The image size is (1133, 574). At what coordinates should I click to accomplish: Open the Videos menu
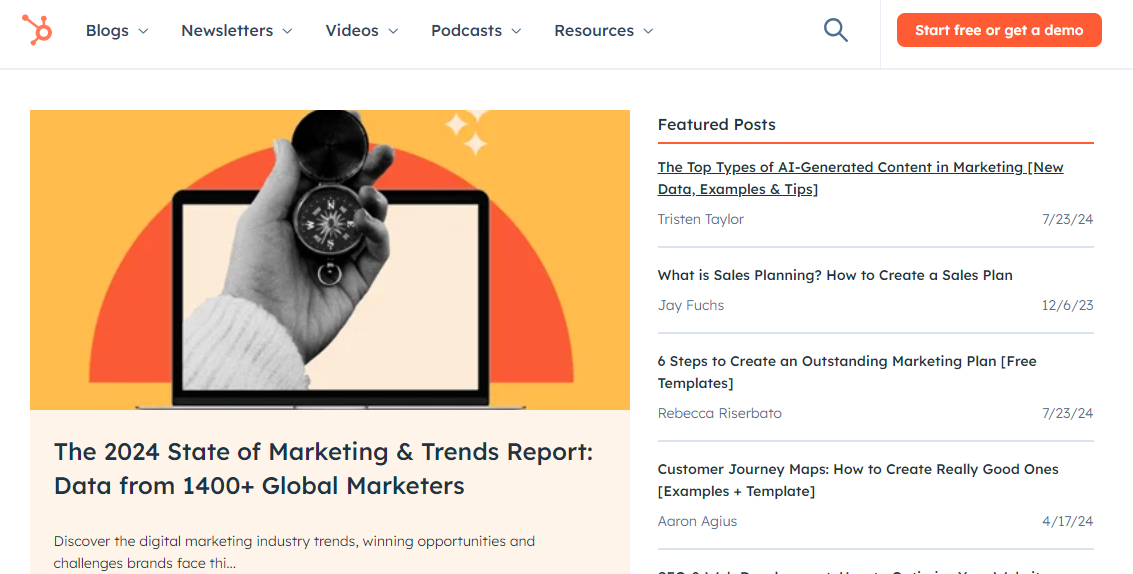352,30
